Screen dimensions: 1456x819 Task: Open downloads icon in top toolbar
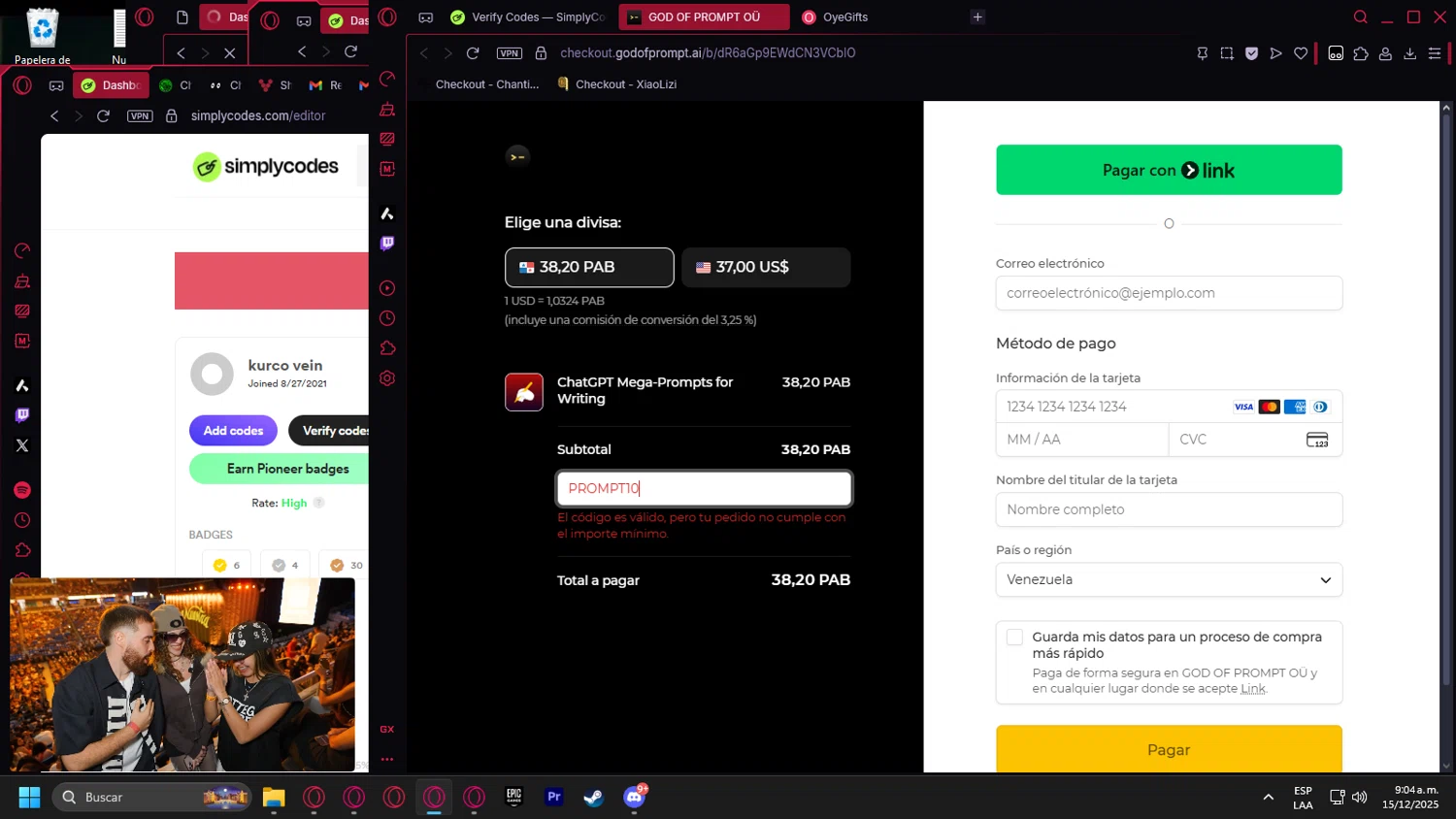1410,53
